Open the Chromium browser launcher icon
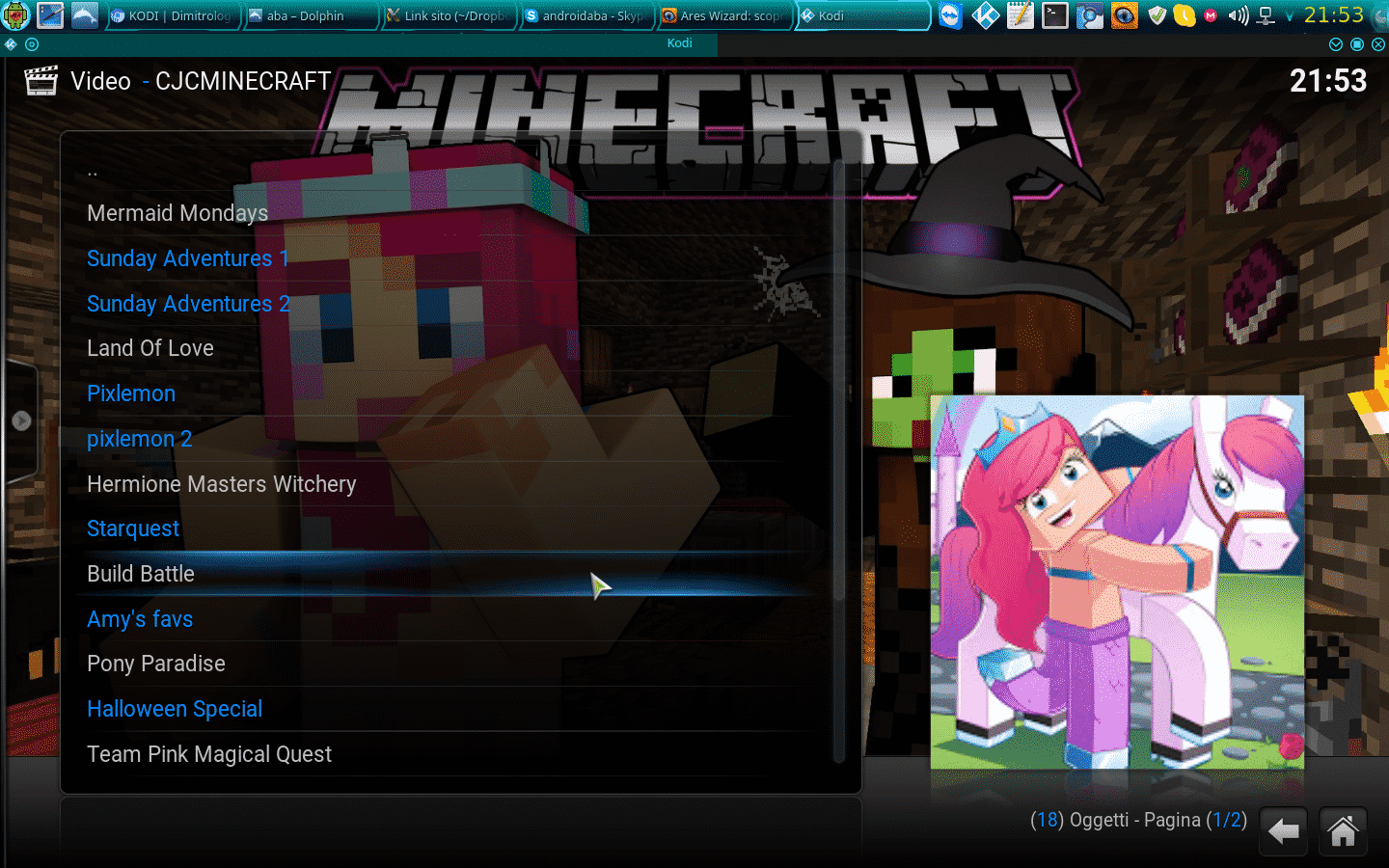1389x868 pixels. click(1090, 15)
